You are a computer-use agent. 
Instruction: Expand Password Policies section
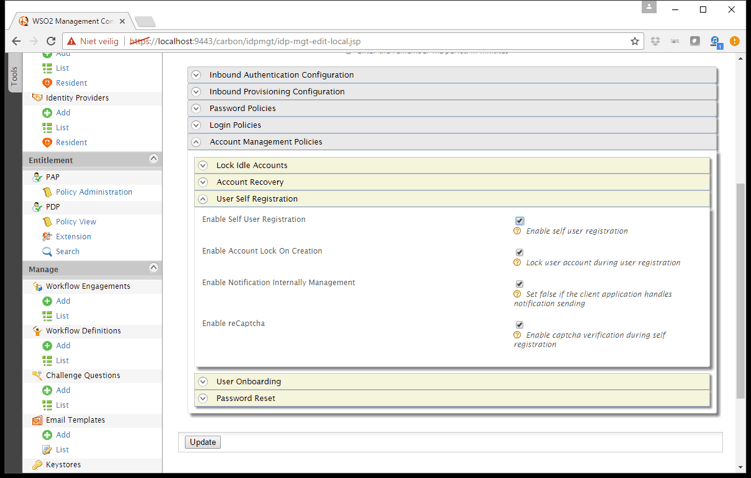(x=452, y=108)
